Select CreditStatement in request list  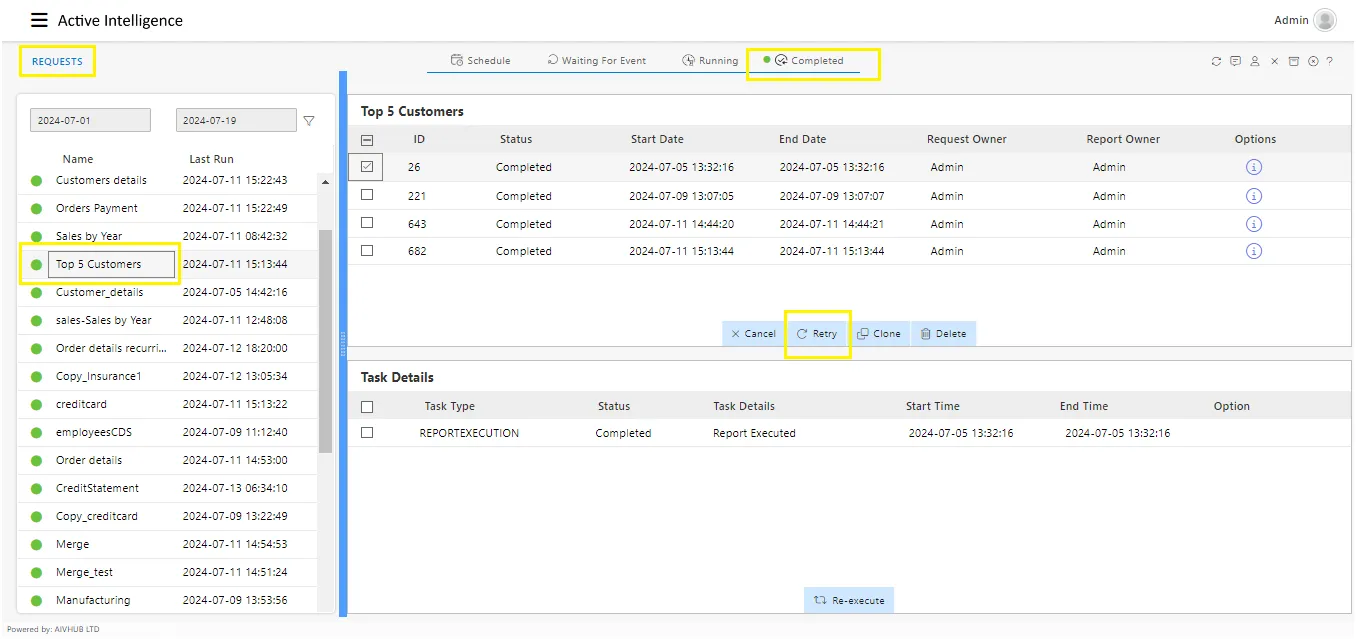97,489
